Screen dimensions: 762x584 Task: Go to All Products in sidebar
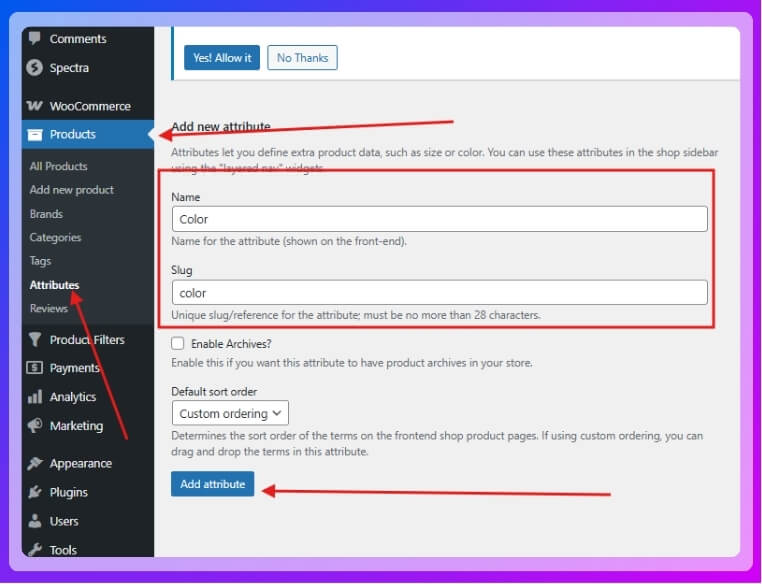pos(58,166)
